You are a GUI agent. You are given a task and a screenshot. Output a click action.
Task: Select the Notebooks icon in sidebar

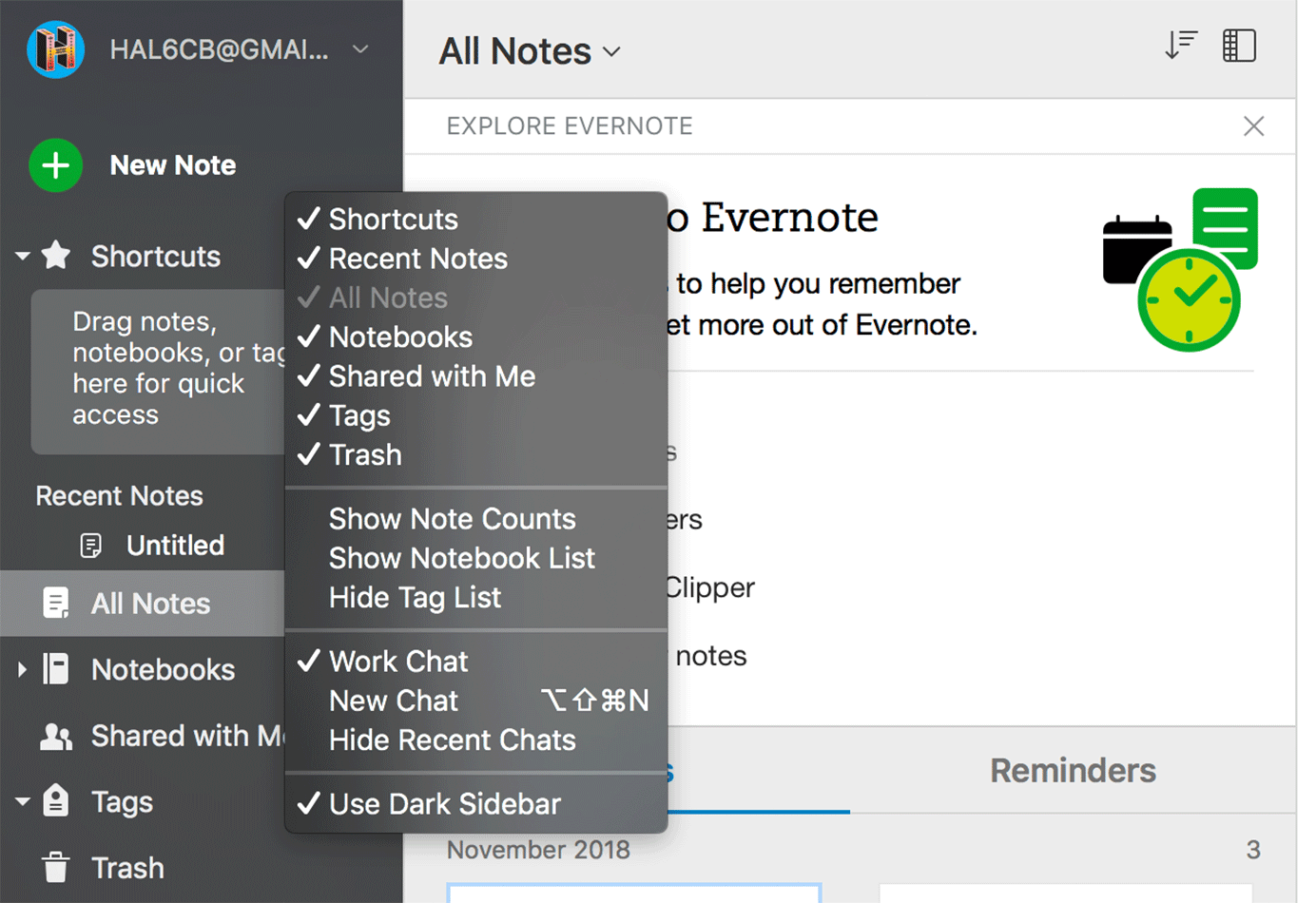(56, 669)
